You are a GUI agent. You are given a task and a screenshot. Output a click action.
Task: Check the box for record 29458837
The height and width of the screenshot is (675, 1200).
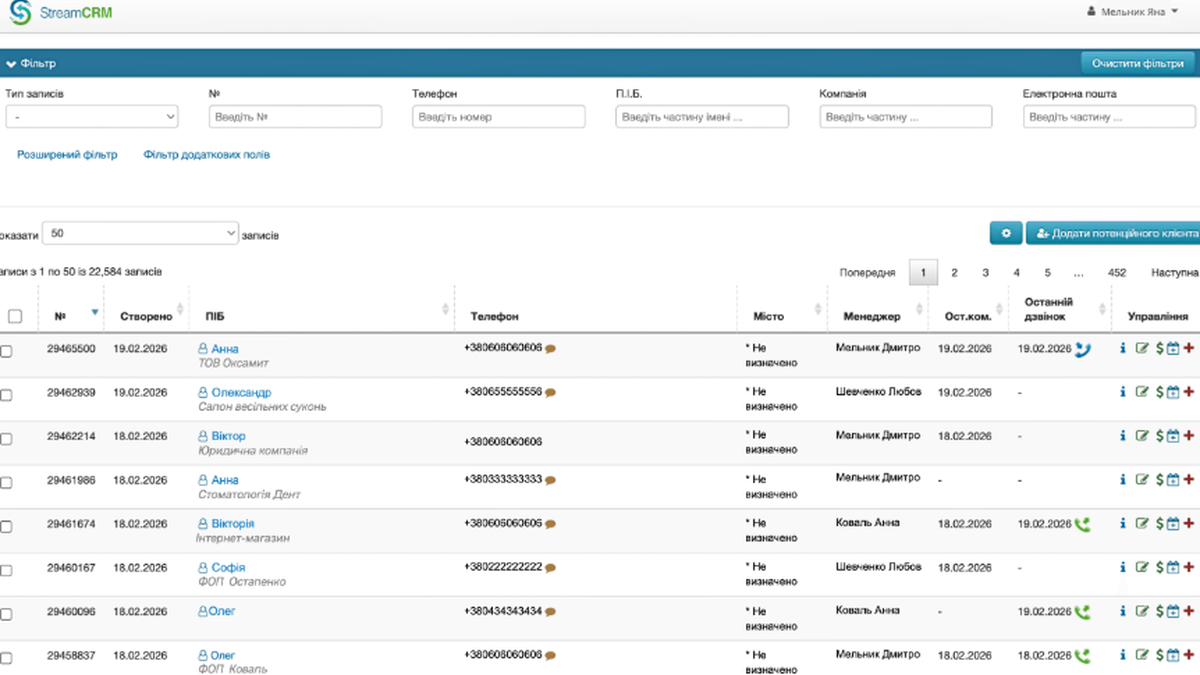point(6,659)
